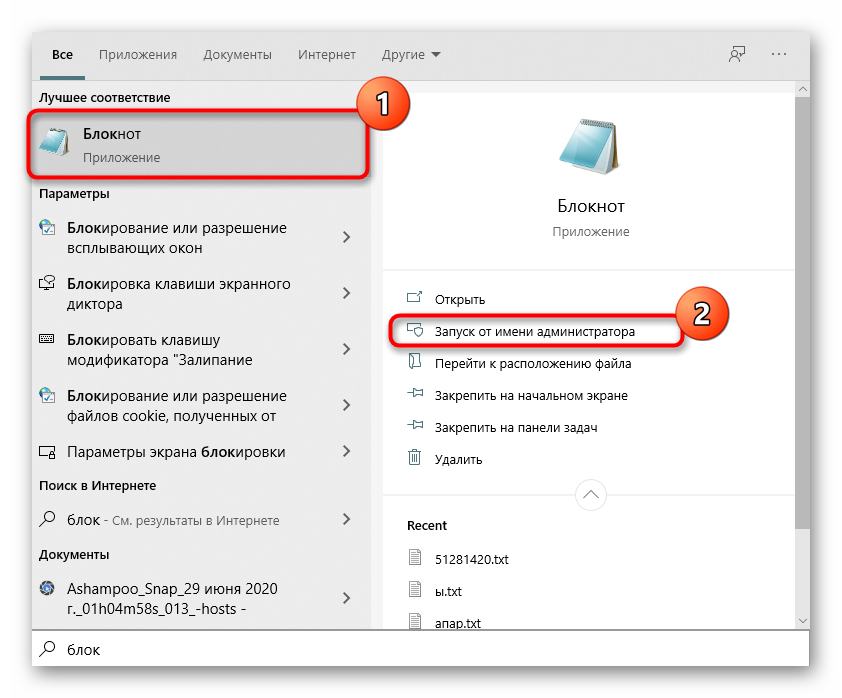Screen dimensions: 842x698
Task: Click the trash can icon
Action: coord(415,457)
